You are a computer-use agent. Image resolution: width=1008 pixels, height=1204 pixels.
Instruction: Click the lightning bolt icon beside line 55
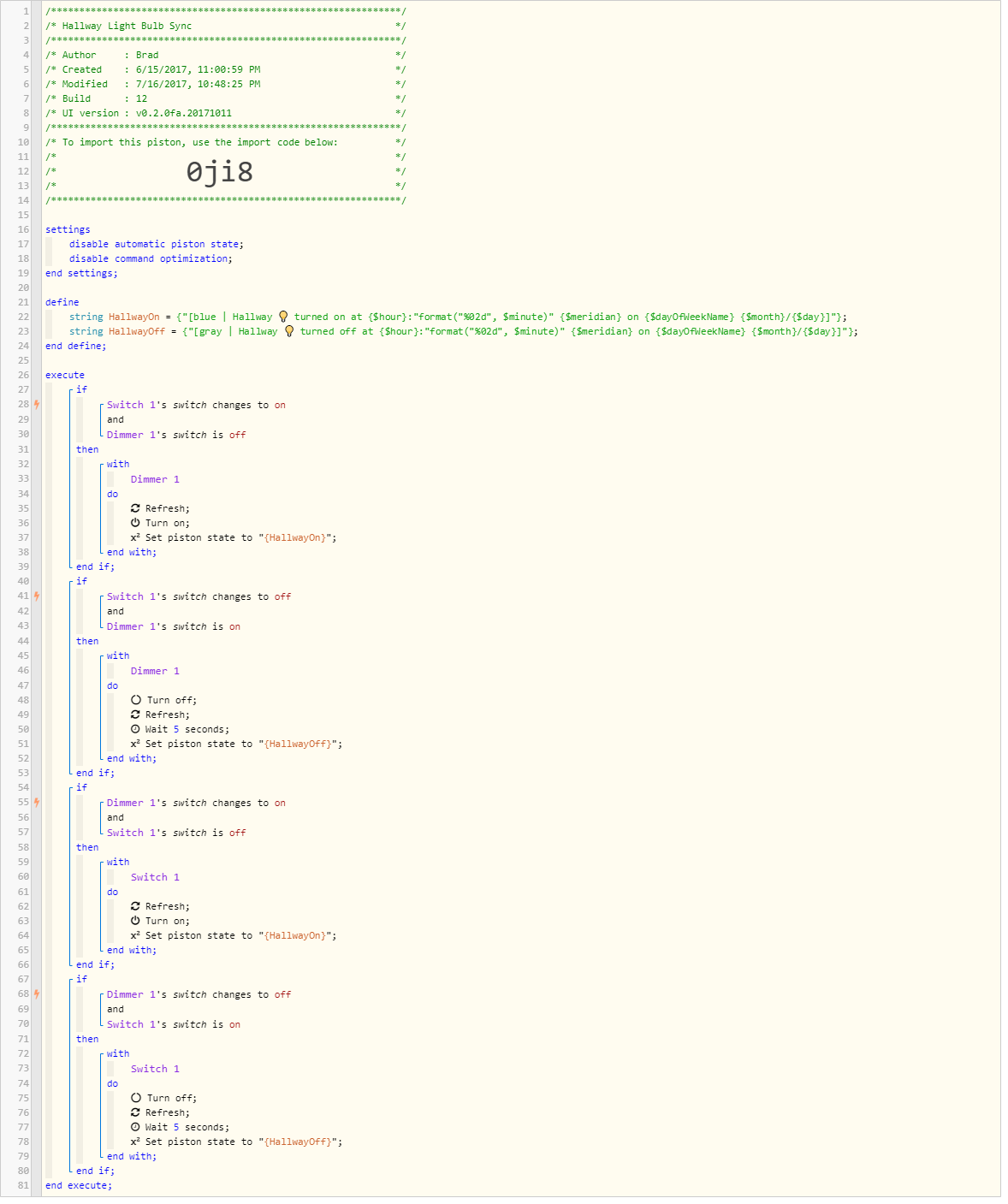coord(37,803)
